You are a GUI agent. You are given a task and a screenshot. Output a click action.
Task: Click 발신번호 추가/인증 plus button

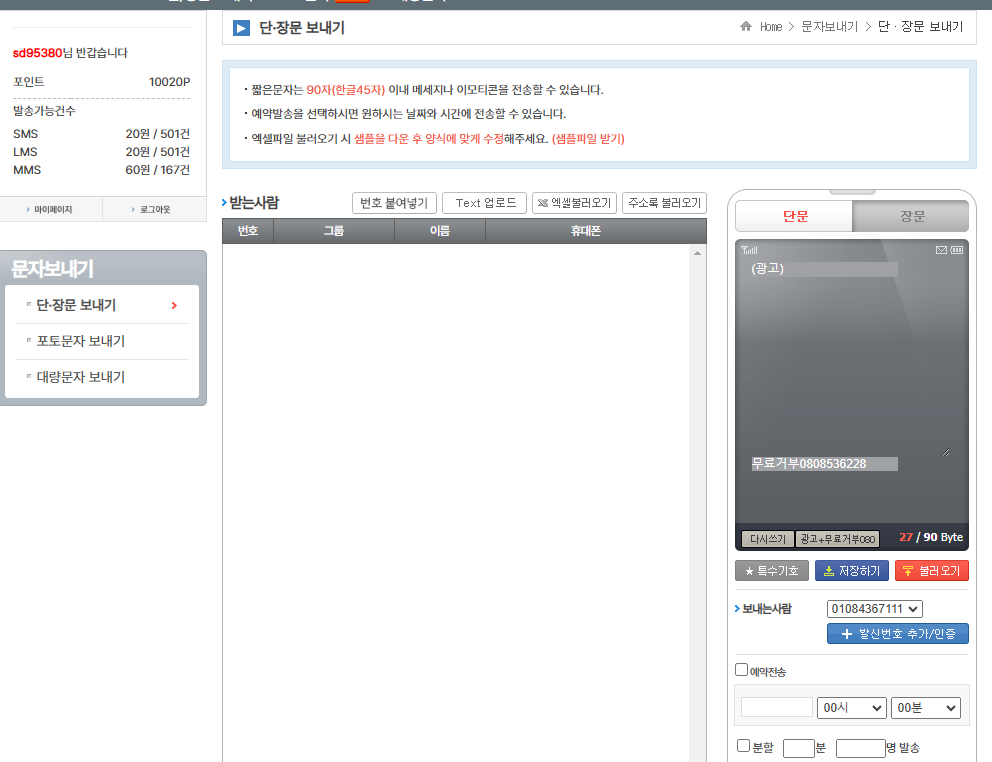897,634
